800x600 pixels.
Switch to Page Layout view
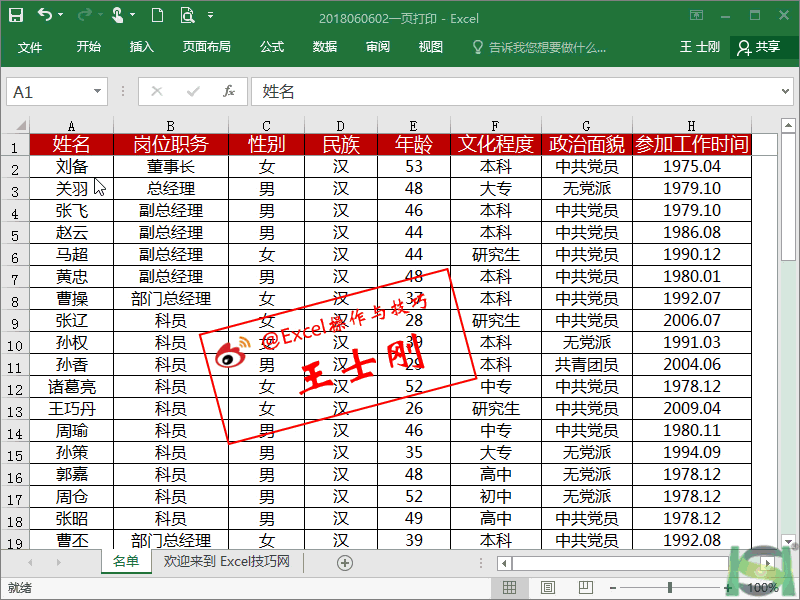point(547,588)
